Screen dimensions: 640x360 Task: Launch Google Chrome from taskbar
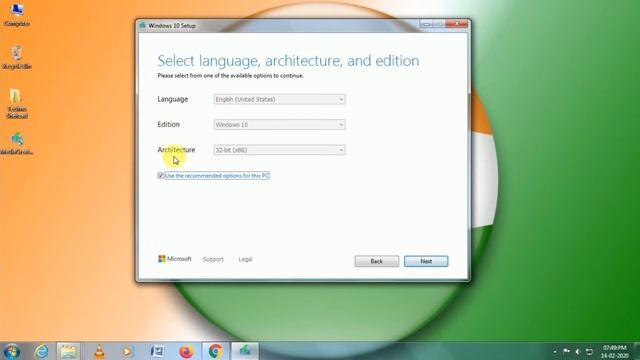[x=216, y=351]
